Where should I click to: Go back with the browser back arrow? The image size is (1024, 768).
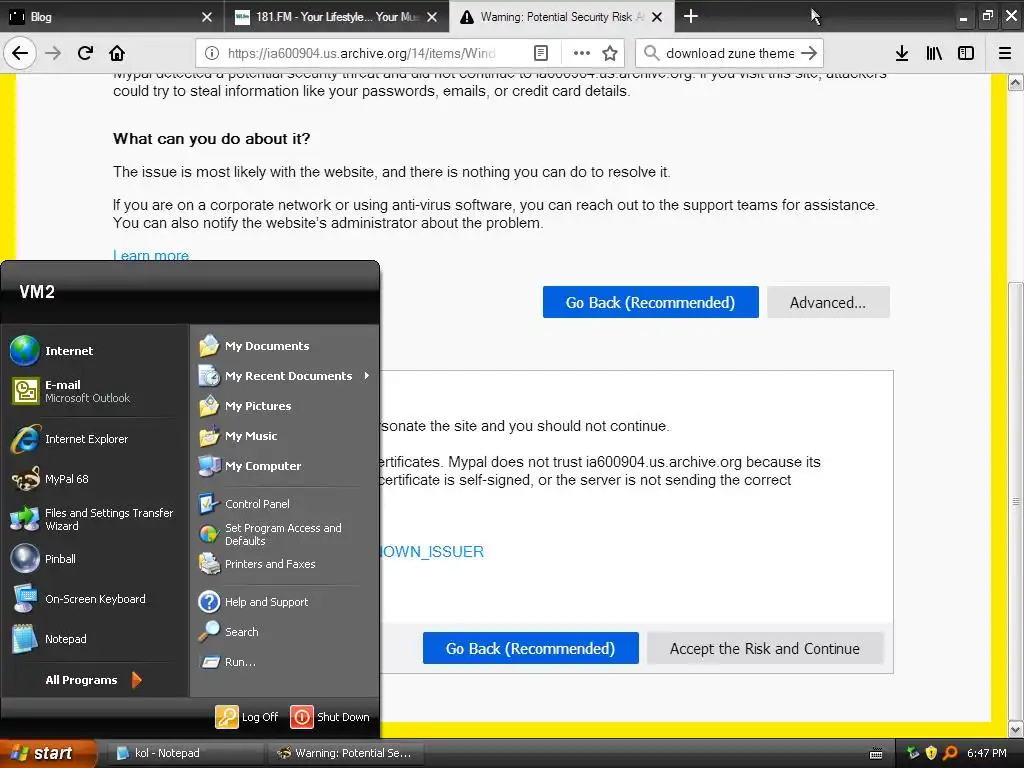click(20, 53)
